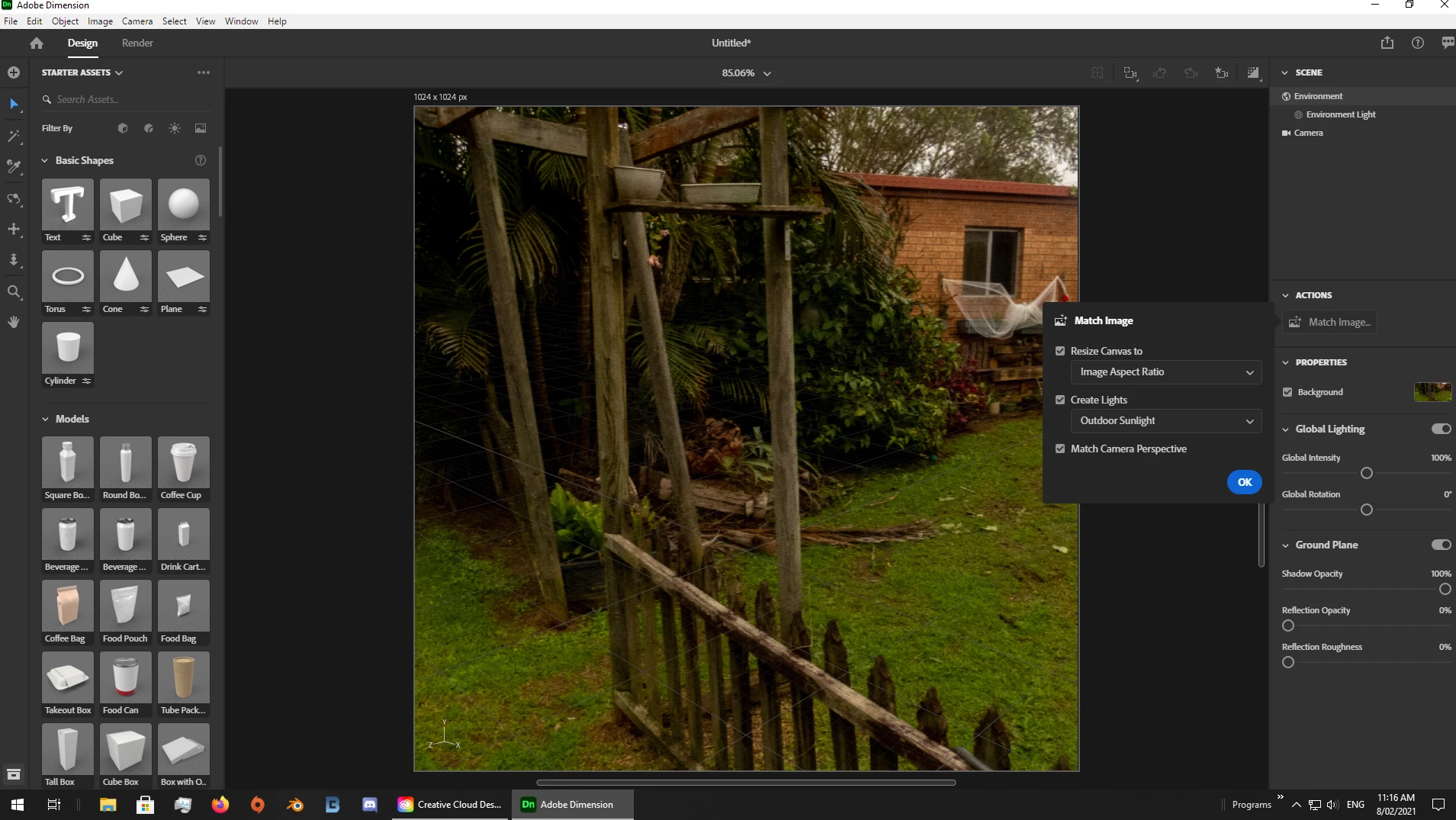Image resolution: width=1456 pixels, height=820 pixels.
Task: Confirm Match Image with OK
Action: pos(1245,482)
